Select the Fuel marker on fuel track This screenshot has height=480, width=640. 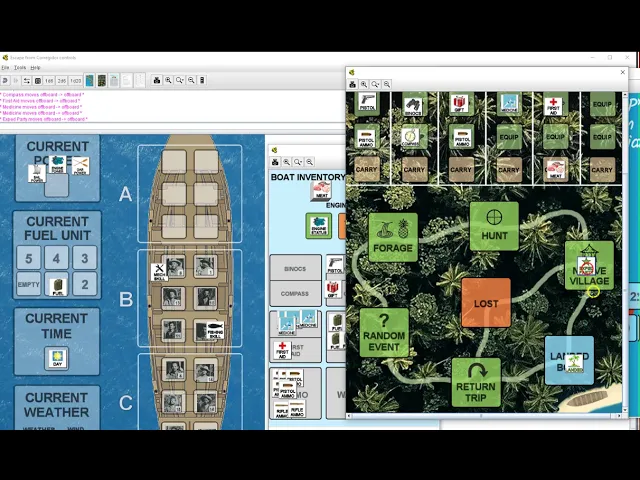click(58, 287)
